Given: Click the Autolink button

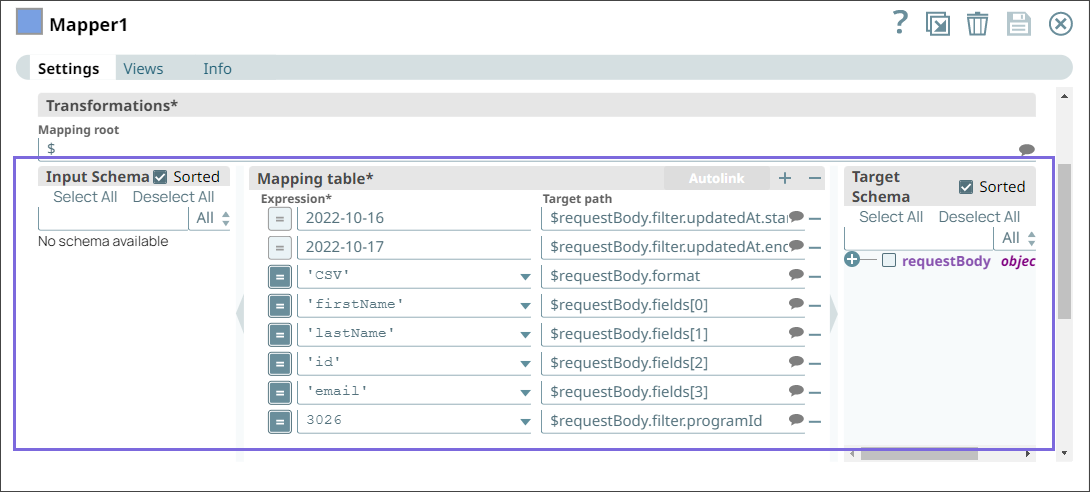Looking at the screenshot, I should [717, 179].
